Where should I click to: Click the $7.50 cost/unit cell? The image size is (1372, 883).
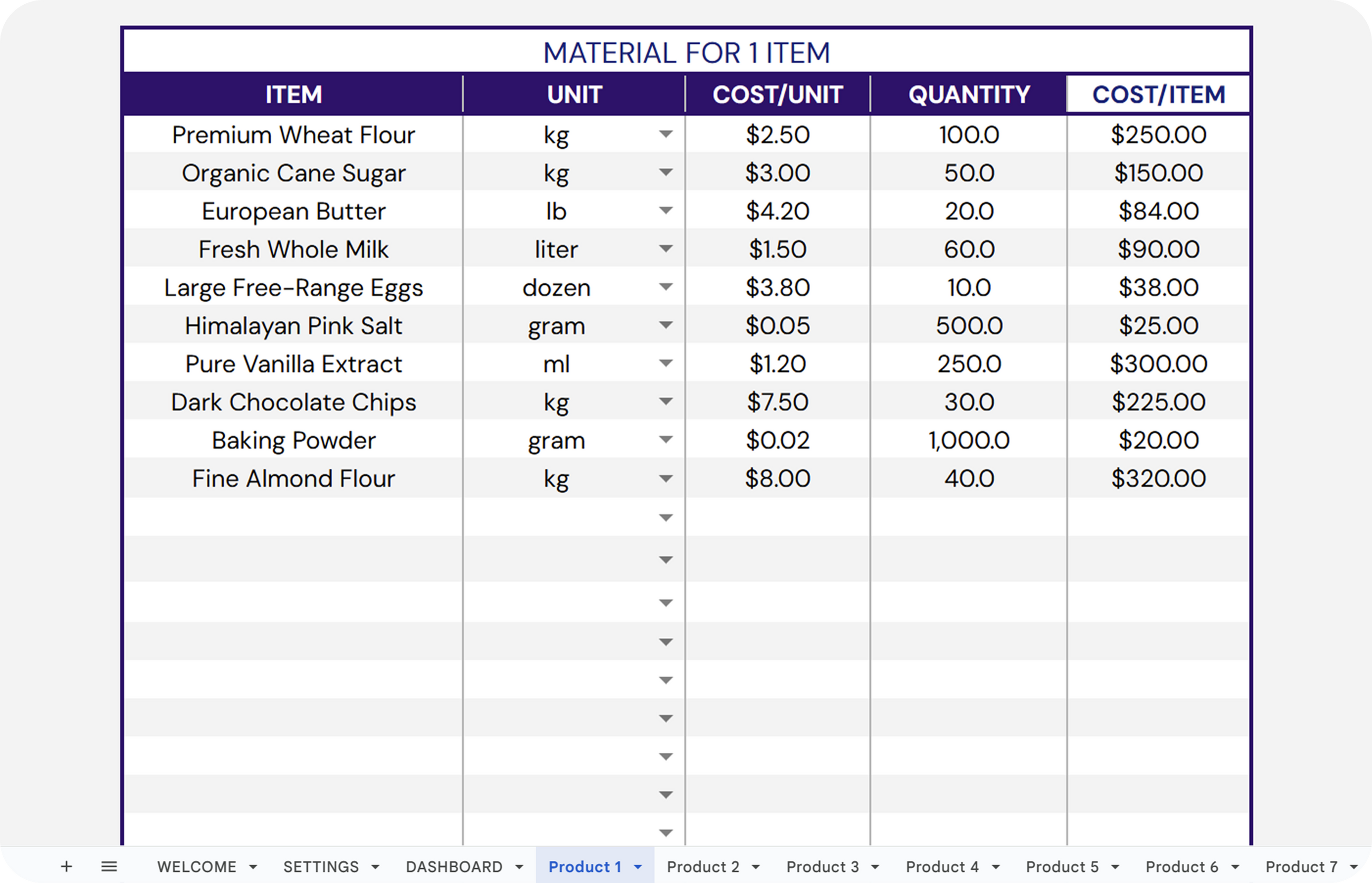(777, 402)
